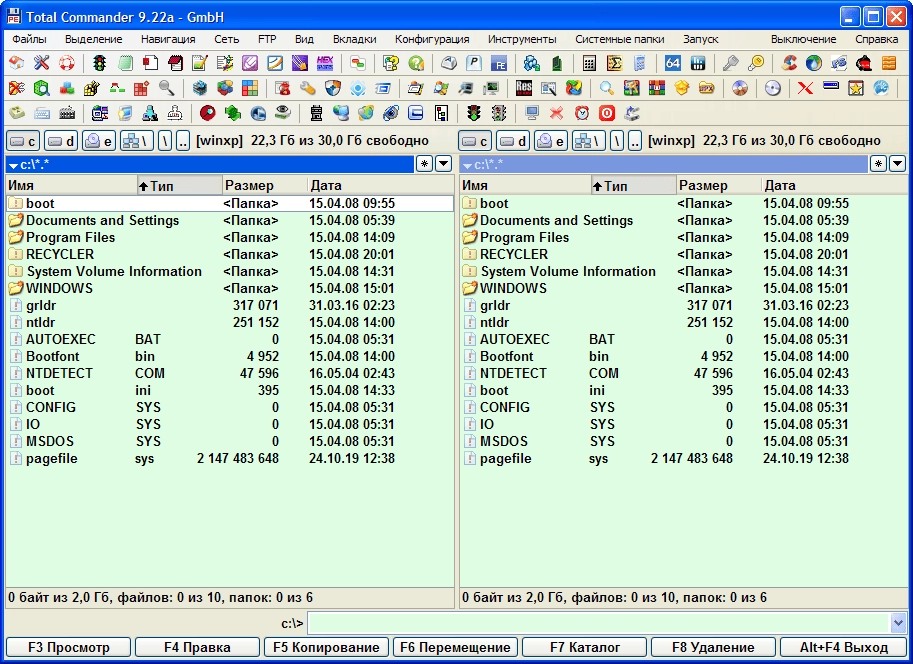This screenshot has height=664, width=913.
Task: Click the orange wrench icon
Action: coord(307,88)
